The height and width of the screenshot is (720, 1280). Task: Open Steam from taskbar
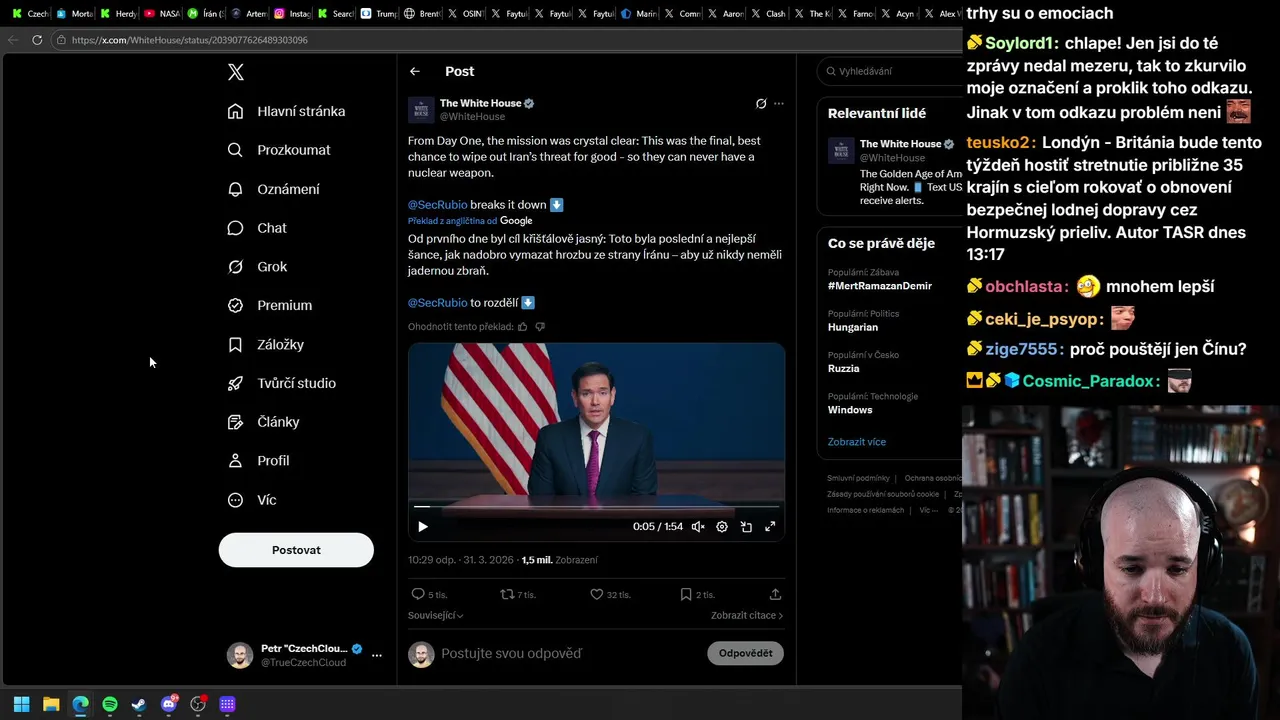[139, 704]
